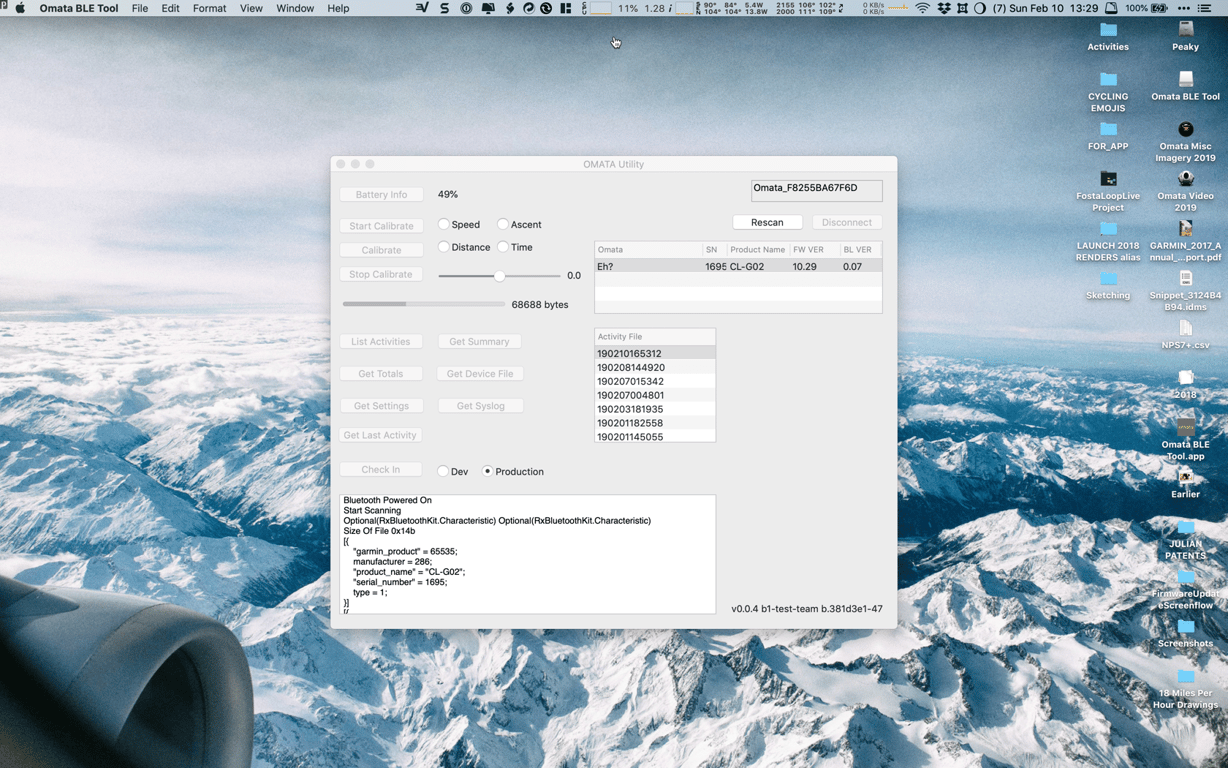Open the Omata BLE Tool application menu
The height and width of the screenshot is (768, 1228).
[79, 8]
